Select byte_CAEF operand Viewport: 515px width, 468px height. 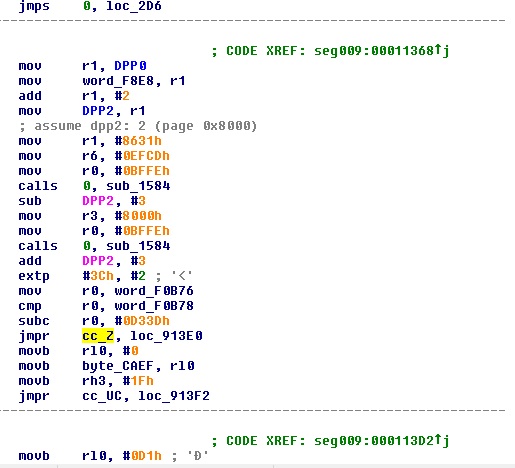click(x=118, y=366)
